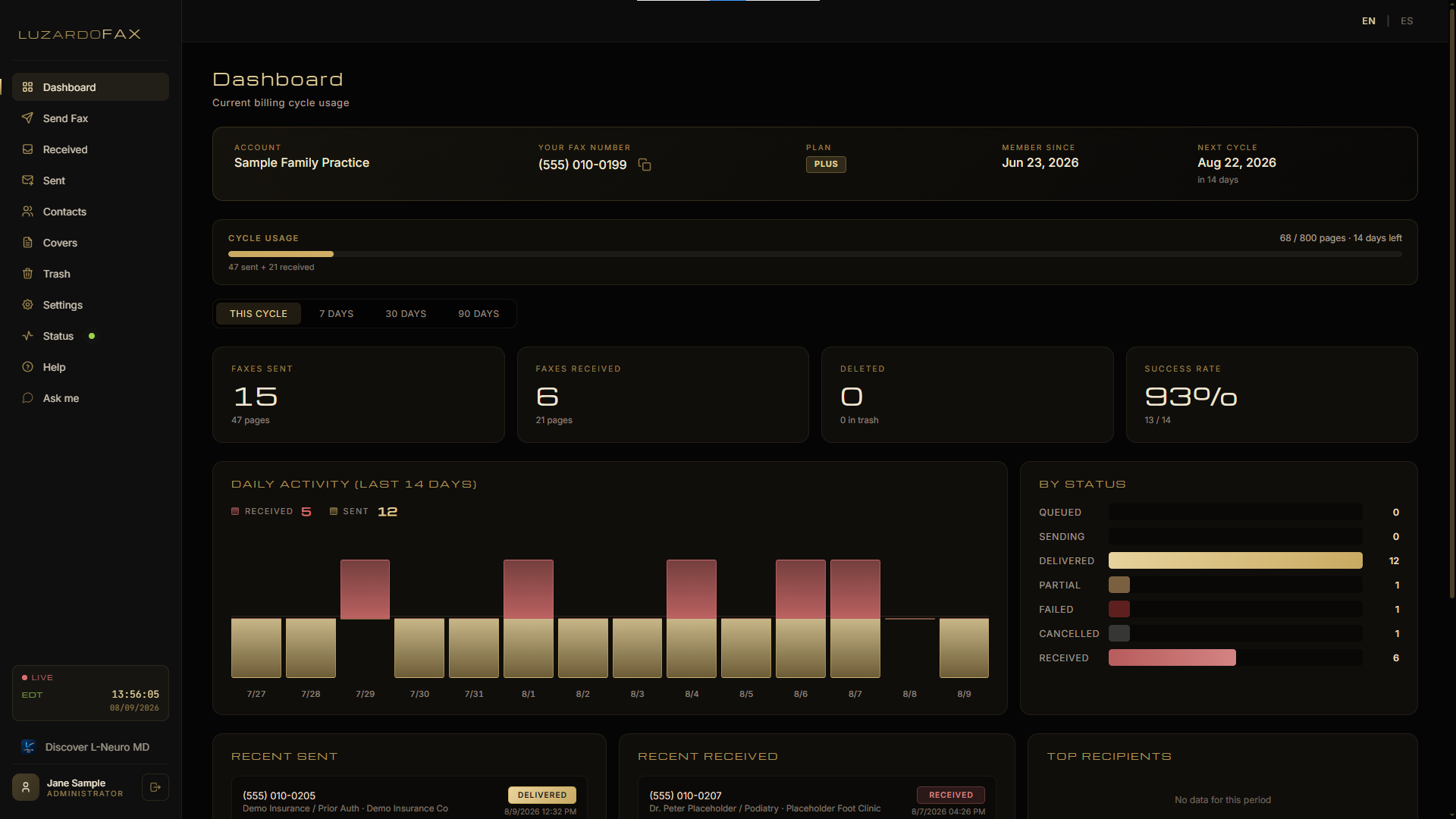1456x819 pixels.
Task: Click the Sent legend color swatch
Action: coord(334,512)
